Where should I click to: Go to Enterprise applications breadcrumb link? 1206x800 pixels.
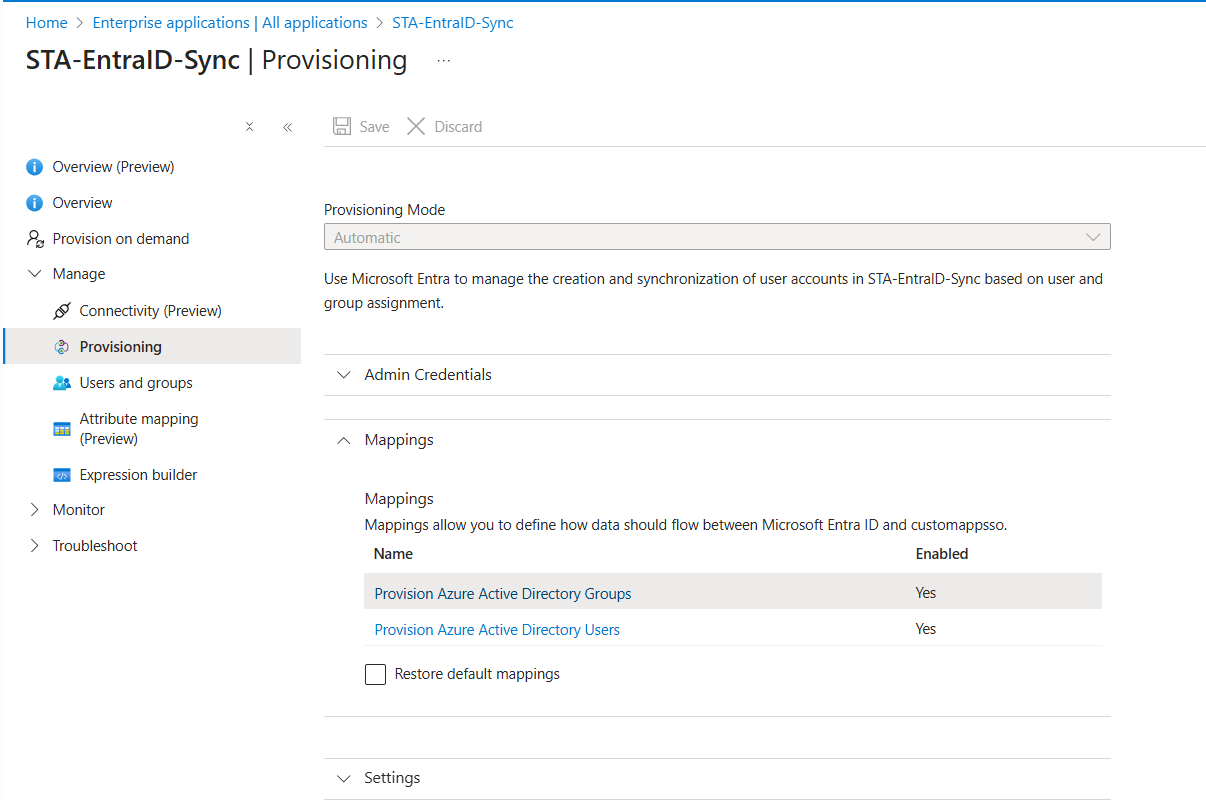229,22
